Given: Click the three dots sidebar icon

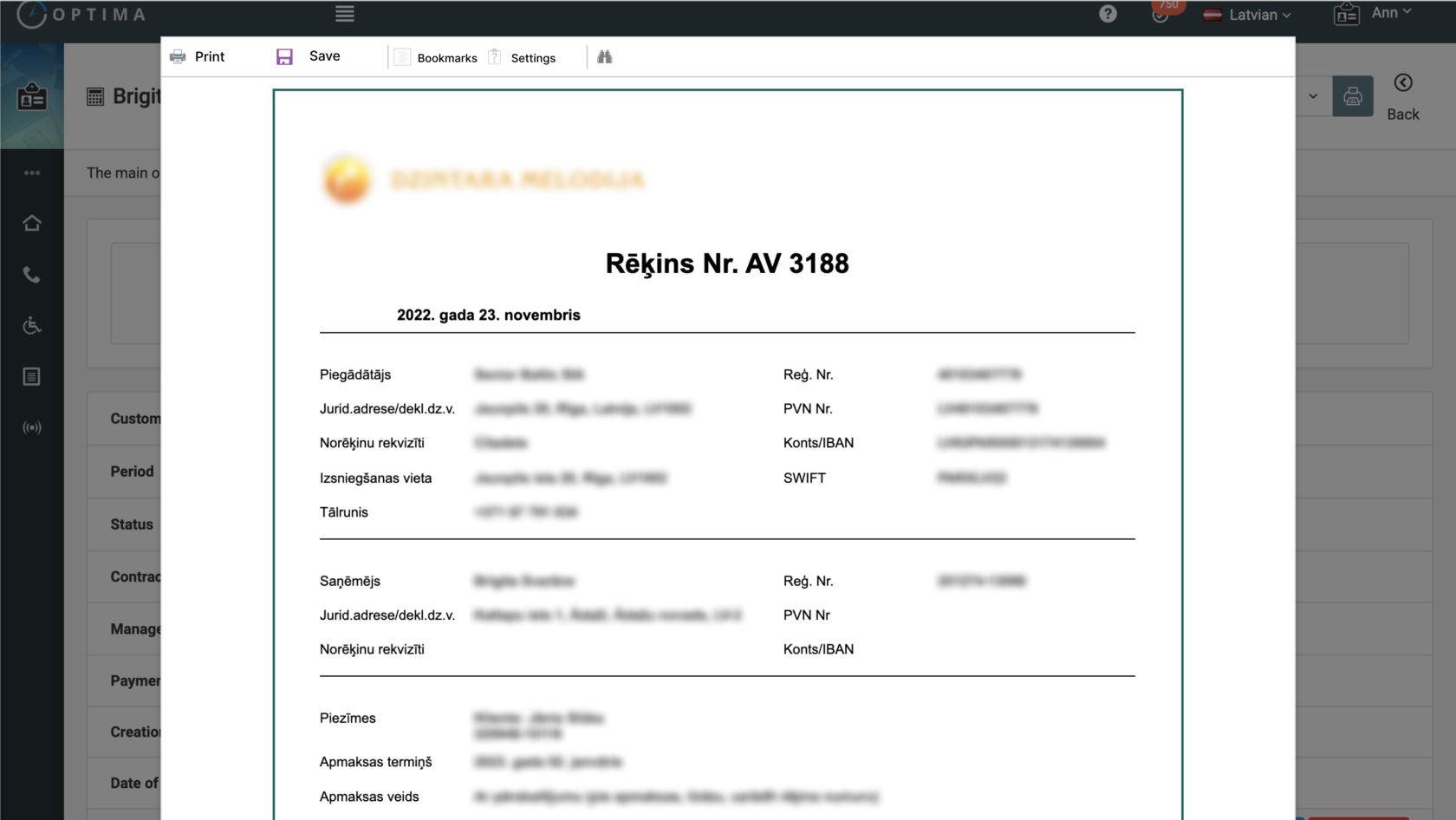Looking at the screenshot, I should pyautogui.click(x=32, y=172).
